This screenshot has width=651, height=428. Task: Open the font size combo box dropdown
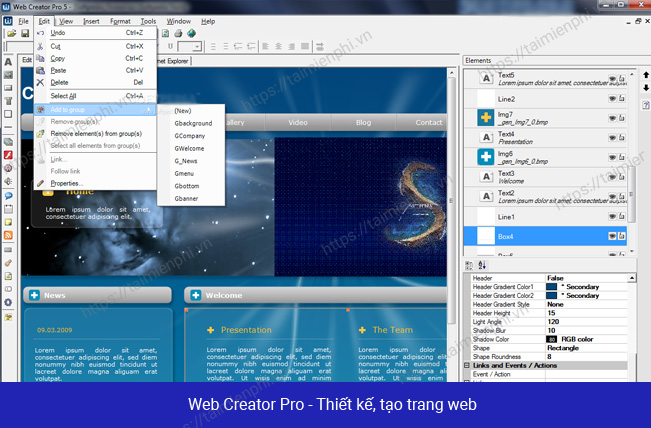tap(197, 46)
